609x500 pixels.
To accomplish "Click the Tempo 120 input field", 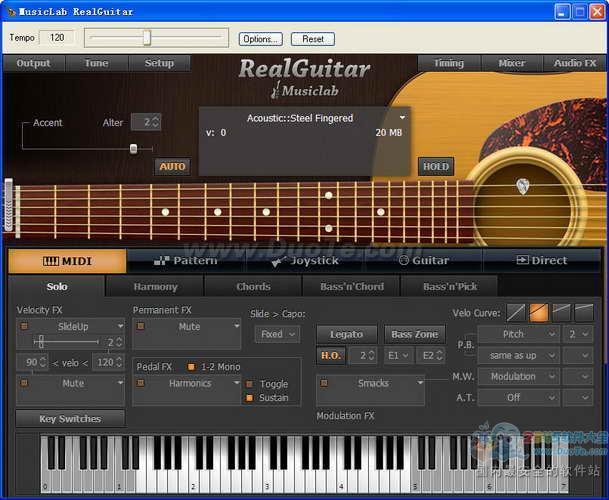I will [x=57, y=38].
